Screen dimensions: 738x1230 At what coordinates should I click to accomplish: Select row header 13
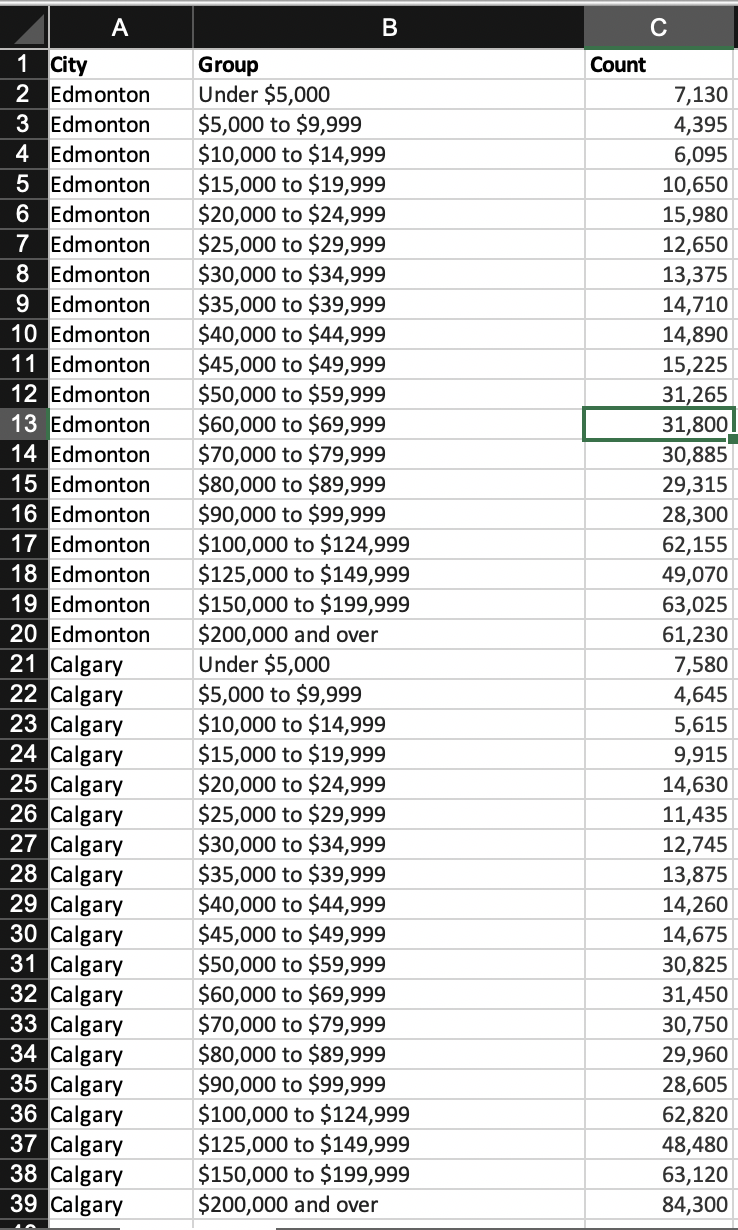click(x=24, y=424)
